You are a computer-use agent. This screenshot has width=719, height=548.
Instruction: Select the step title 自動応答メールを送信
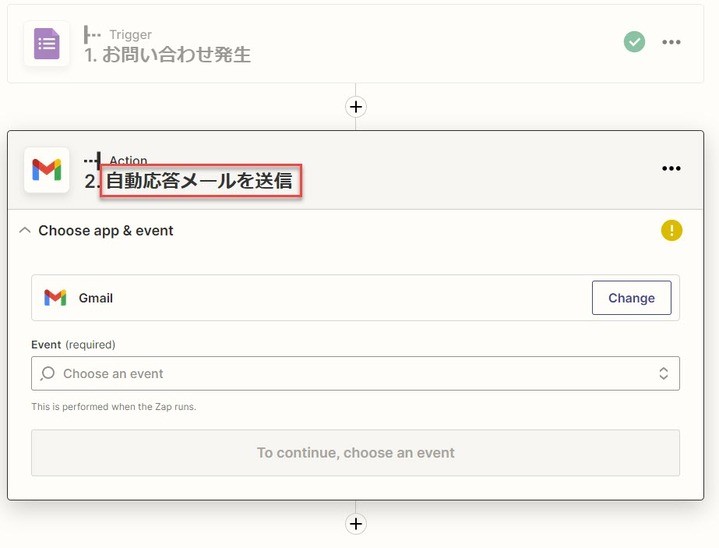(200, 181)
